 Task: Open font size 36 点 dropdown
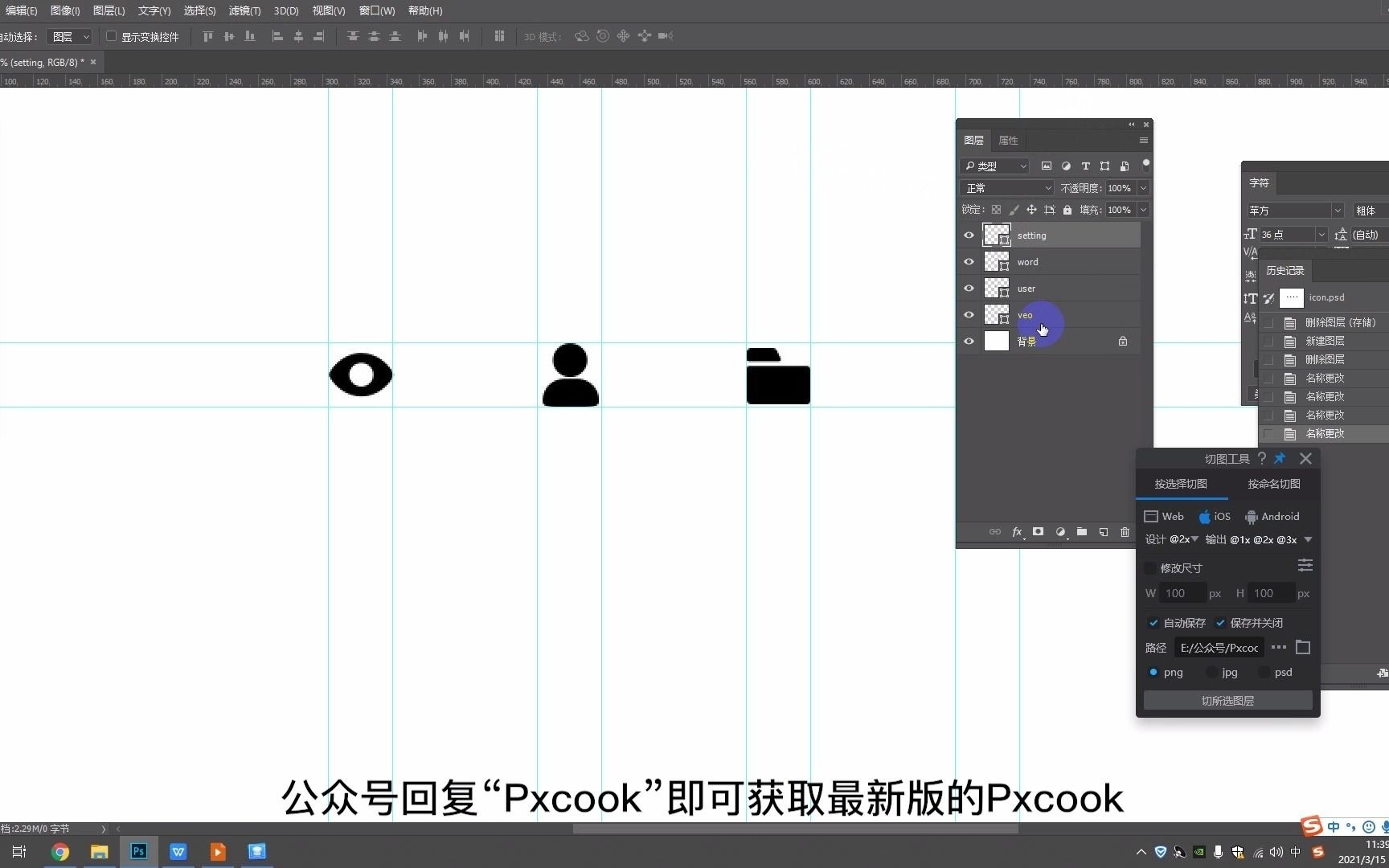(1321, 235)
